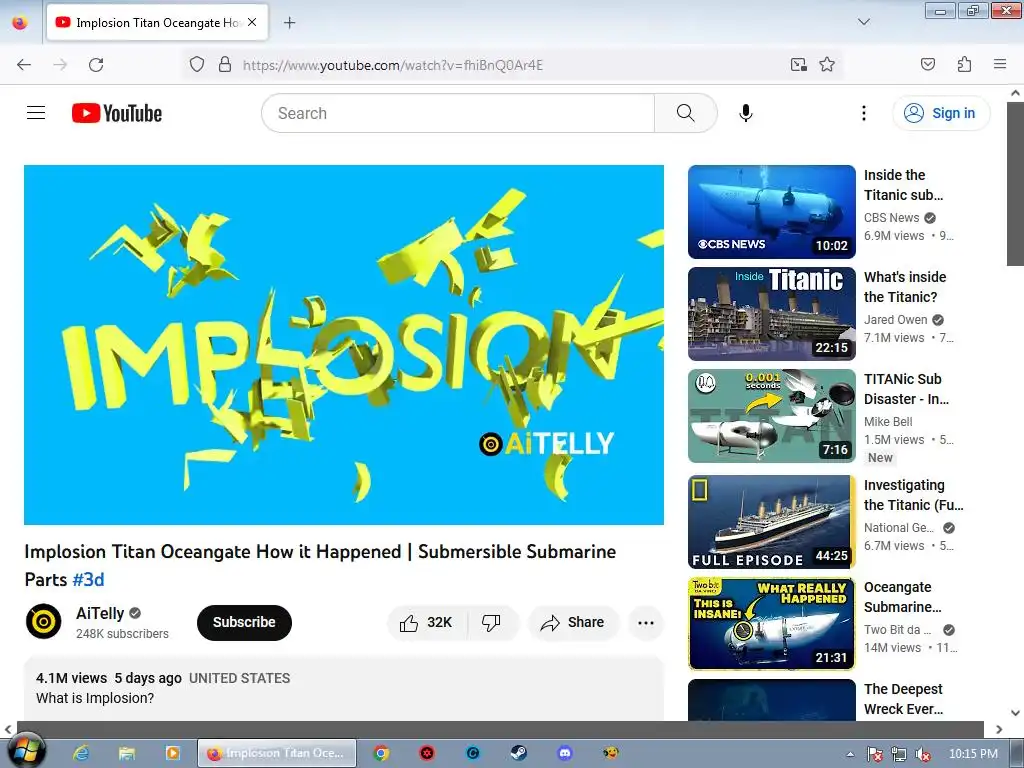This screenshot has height=768, width=1024.
Task: Open Discord from the taskbar
Action: pyautogui.click(x=565, y=753)
